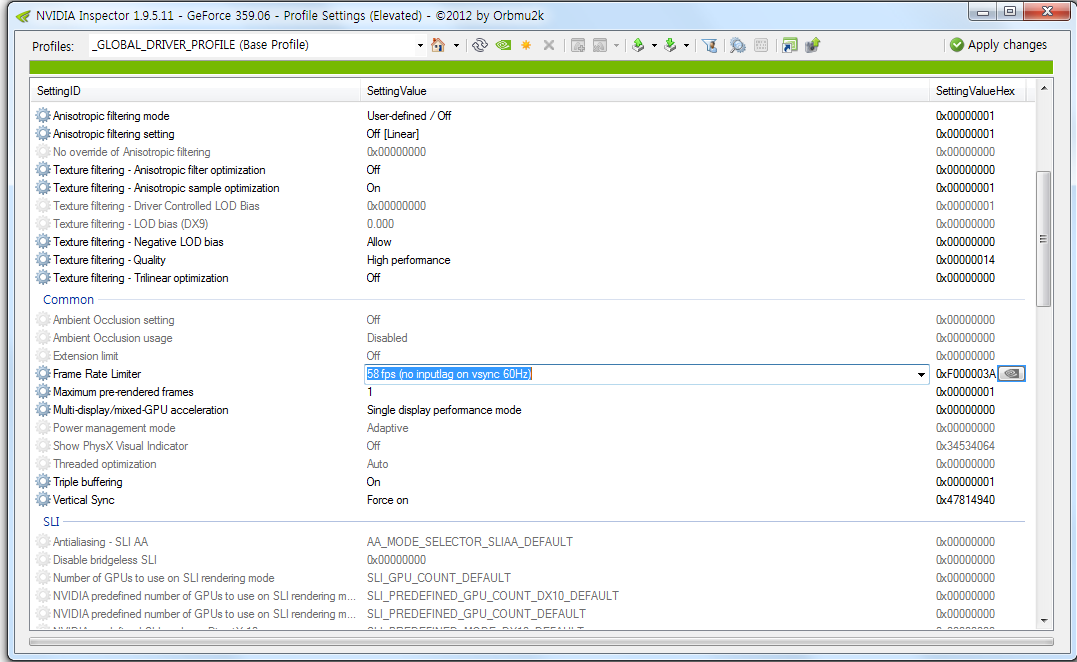Click the add application to profile icon

(x=578, y=45)
